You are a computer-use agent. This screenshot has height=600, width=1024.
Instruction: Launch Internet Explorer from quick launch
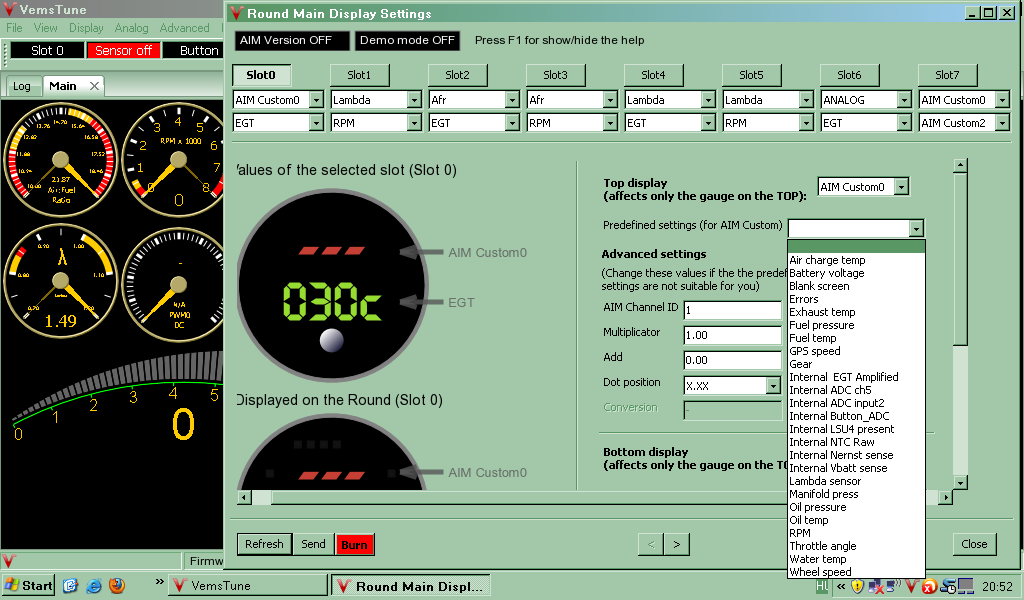click(93, 586)
